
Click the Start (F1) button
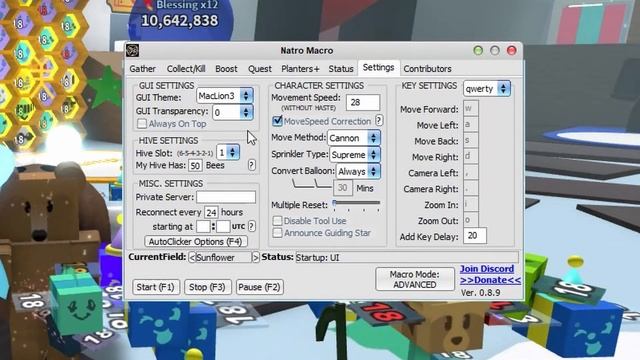tap(156, 287)
